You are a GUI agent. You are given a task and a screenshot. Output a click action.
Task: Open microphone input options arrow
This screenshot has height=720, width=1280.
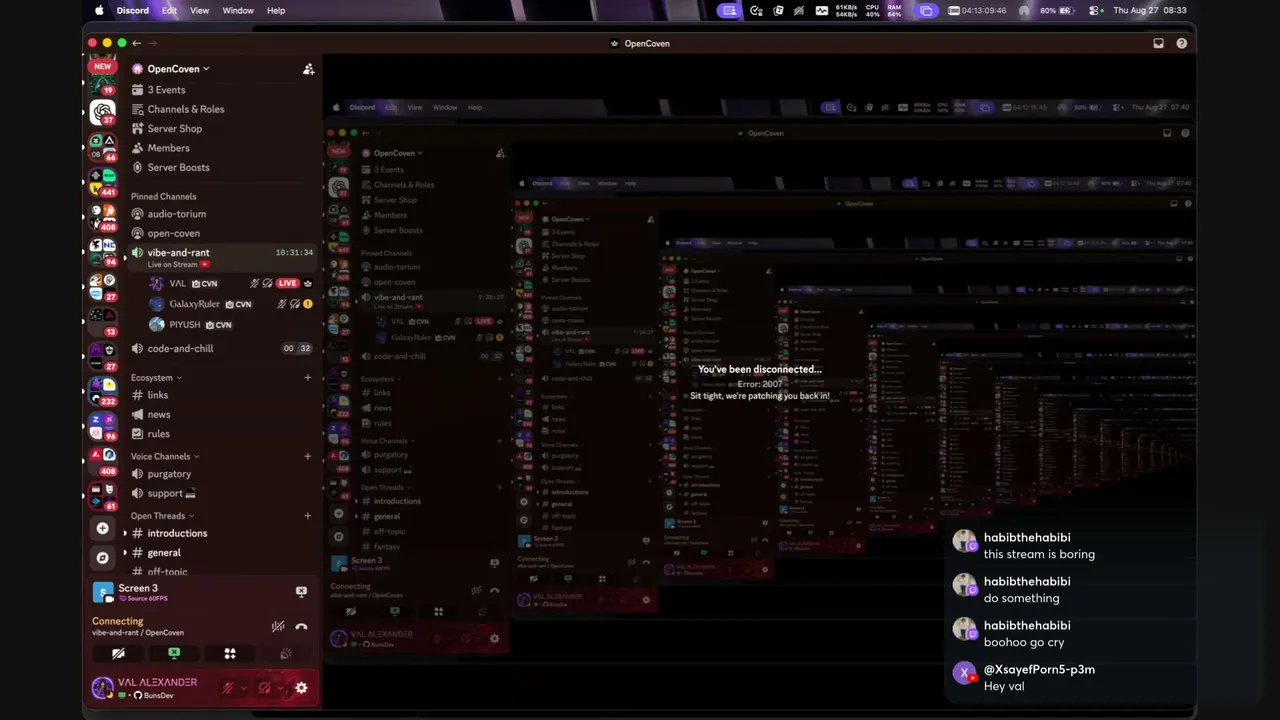(x=243, y=688)
